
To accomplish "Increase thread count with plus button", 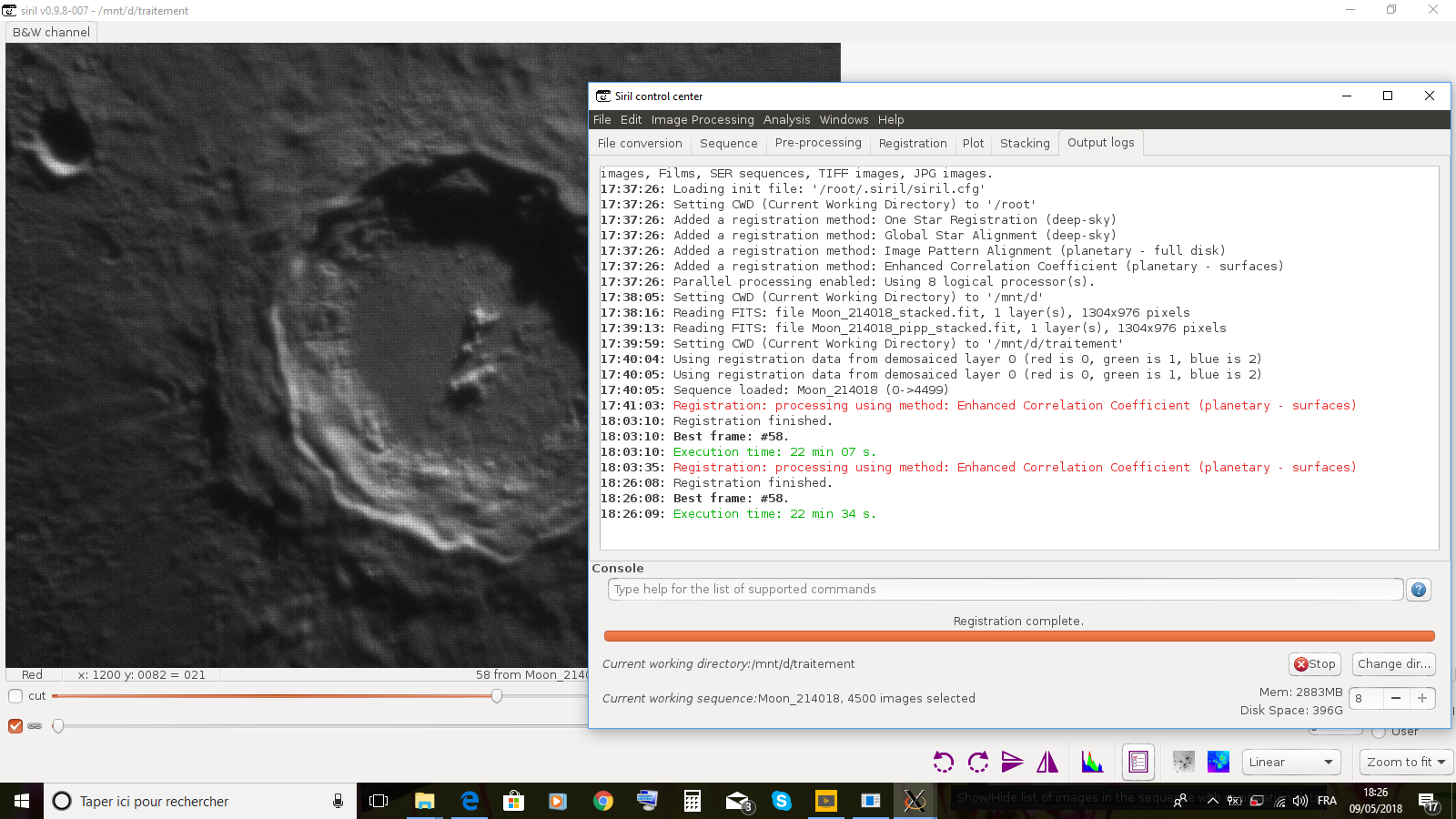I will tap(1422, 698).
